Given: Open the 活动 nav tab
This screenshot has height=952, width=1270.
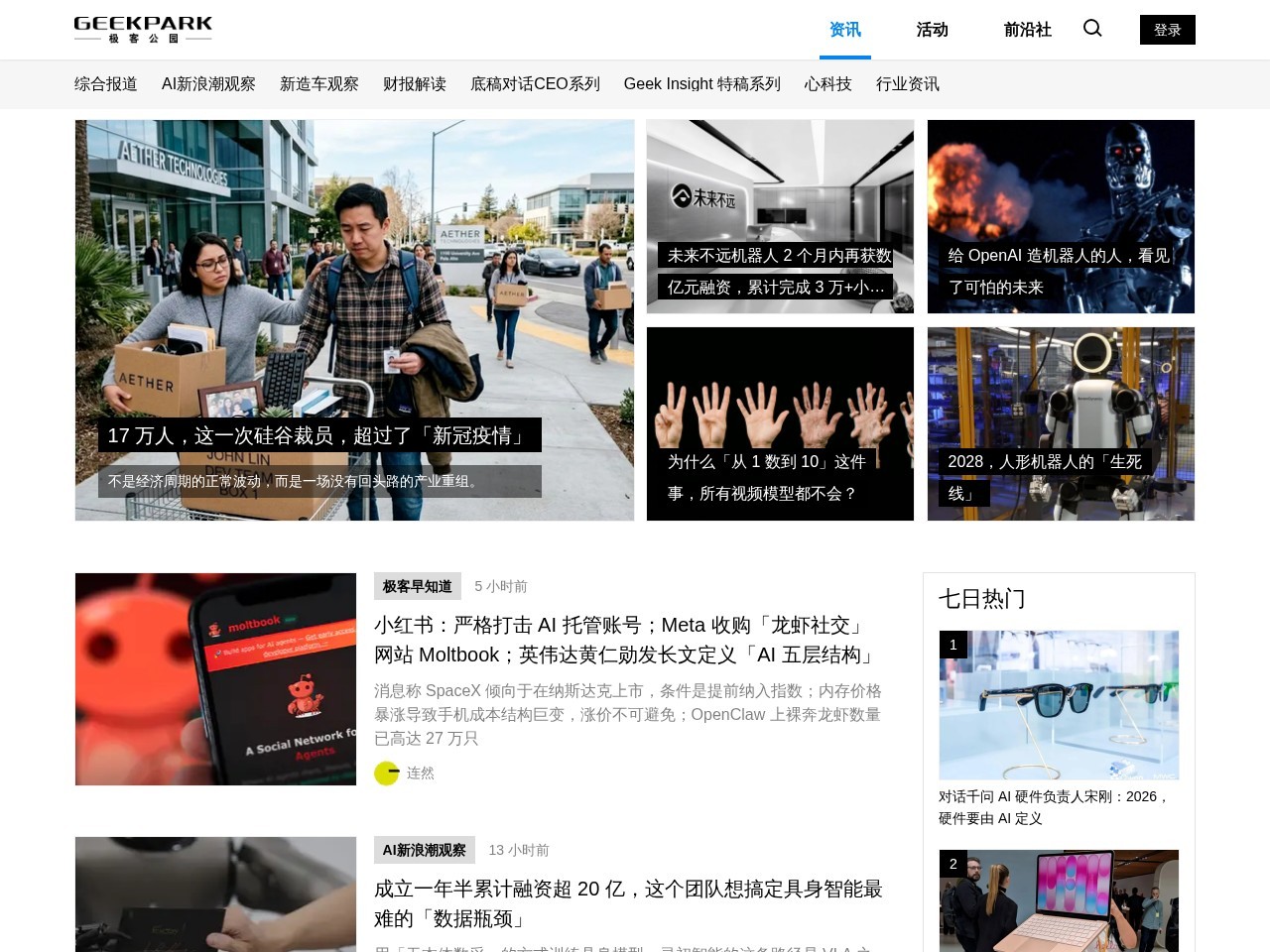Looking at the screenshot, I should [x=932, y=30].
